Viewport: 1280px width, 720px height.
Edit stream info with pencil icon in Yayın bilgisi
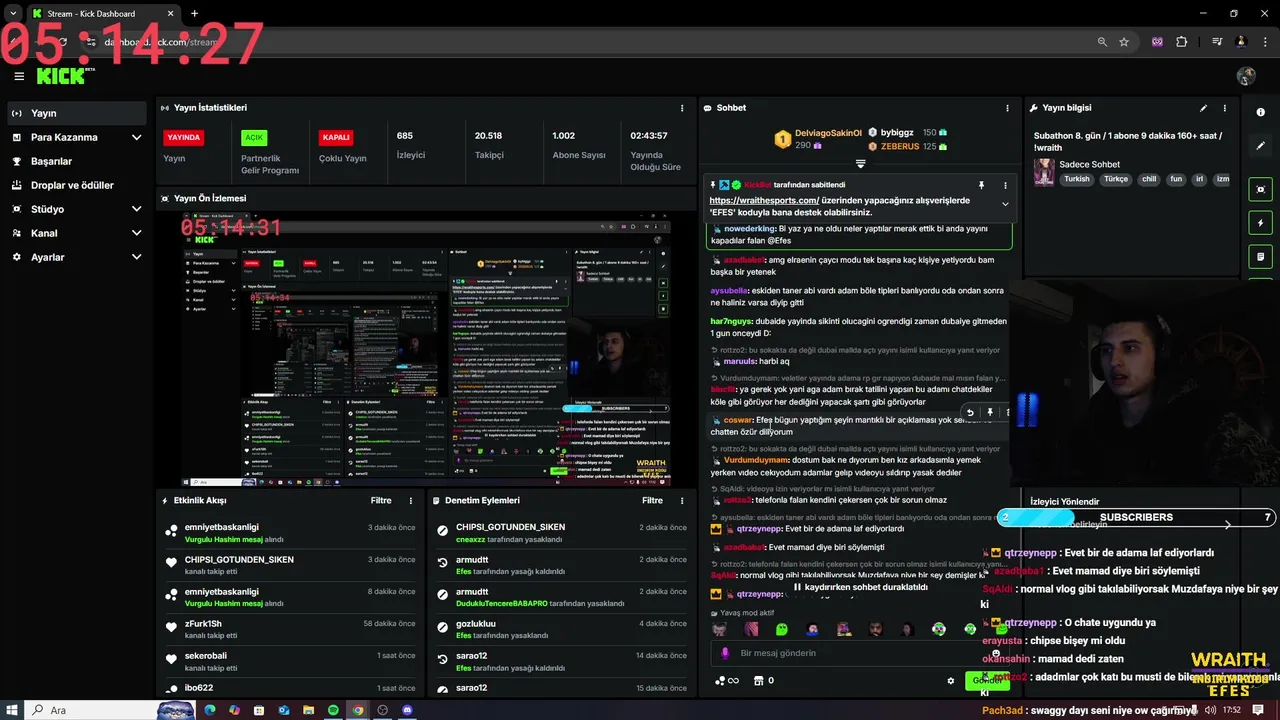pos(1203,108)
